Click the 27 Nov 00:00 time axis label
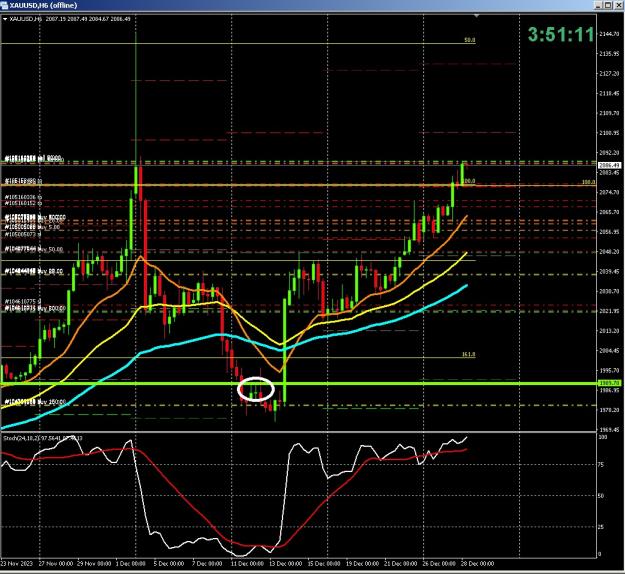 pos(55,564)
